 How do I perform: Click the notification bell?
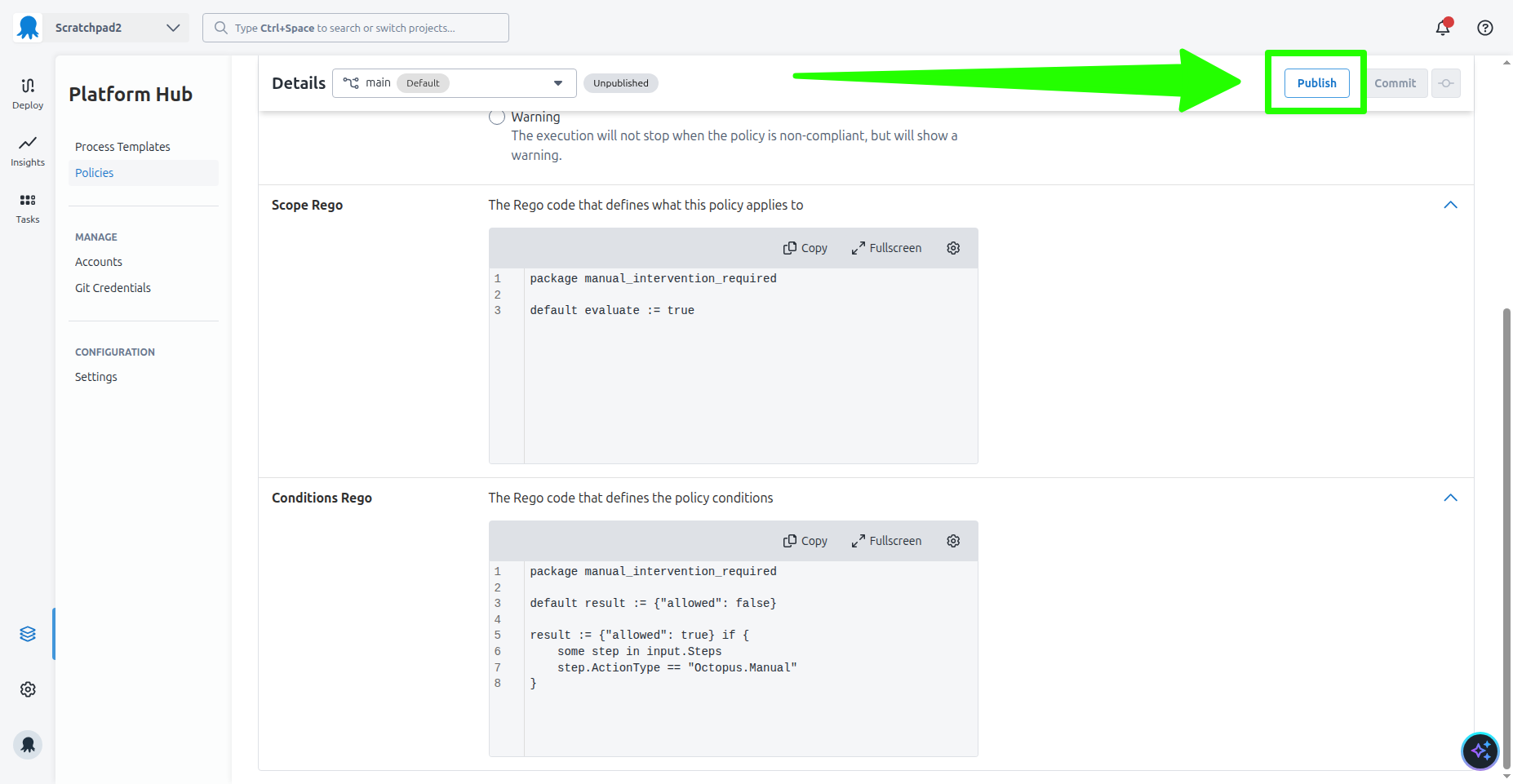[x=1442, y=27]
